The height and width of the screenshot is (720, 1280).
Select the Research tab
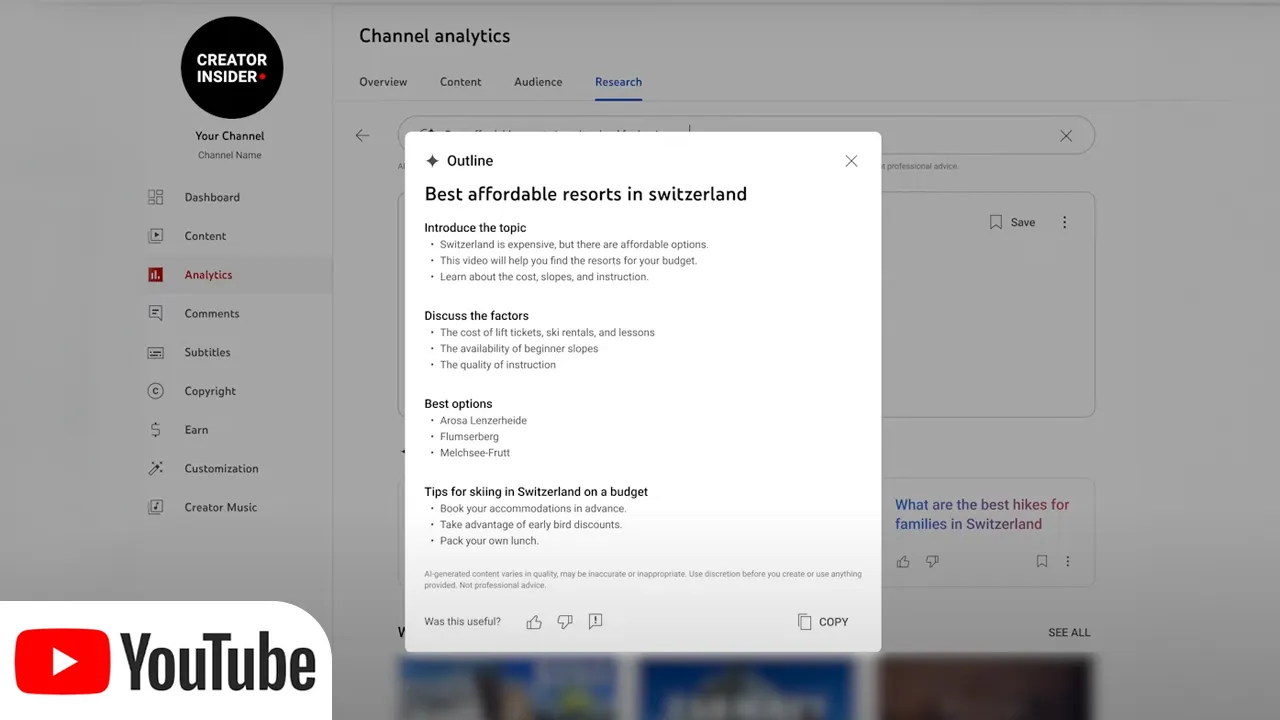pyautogui.click(x=618, y=82)
